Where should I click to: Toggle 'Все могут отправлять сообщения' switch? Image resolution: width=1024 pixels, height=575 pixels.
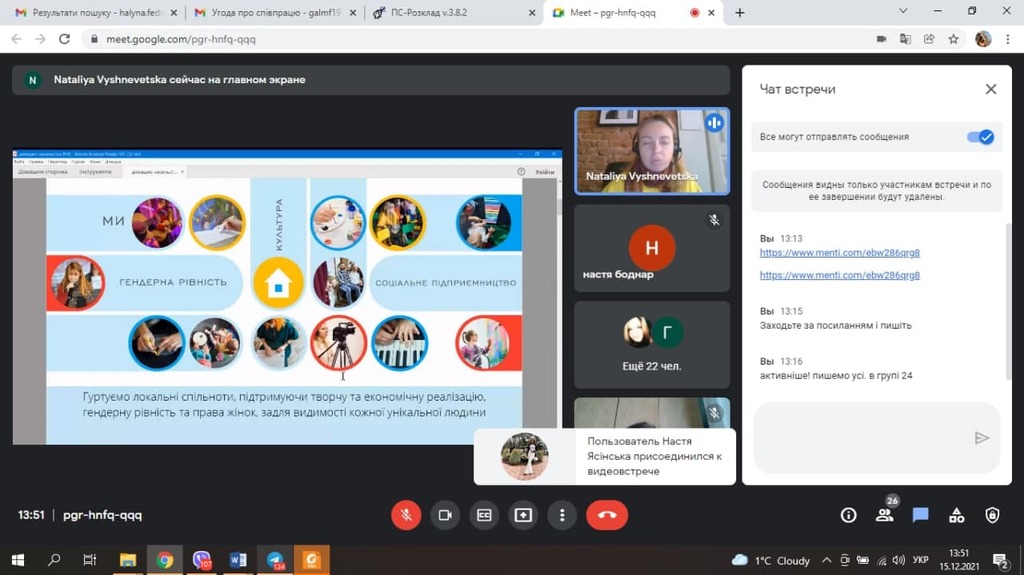click(x=981, y=137)
